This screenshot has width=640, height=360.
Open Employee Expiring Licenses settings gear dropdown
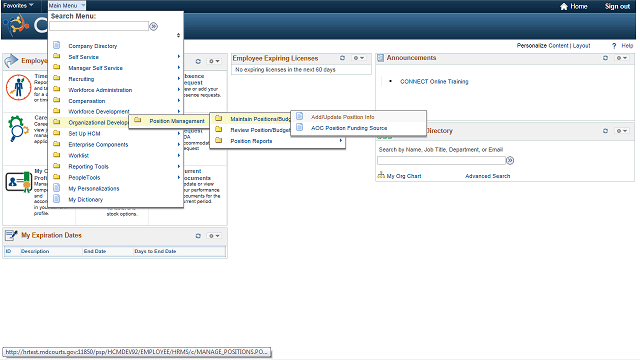359,58
